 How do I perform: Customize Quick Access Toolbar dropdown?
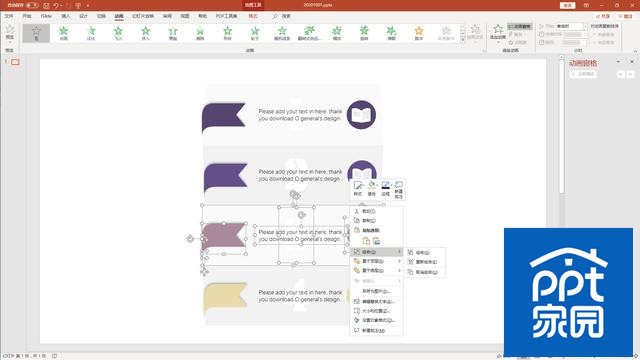coord(88,6)
